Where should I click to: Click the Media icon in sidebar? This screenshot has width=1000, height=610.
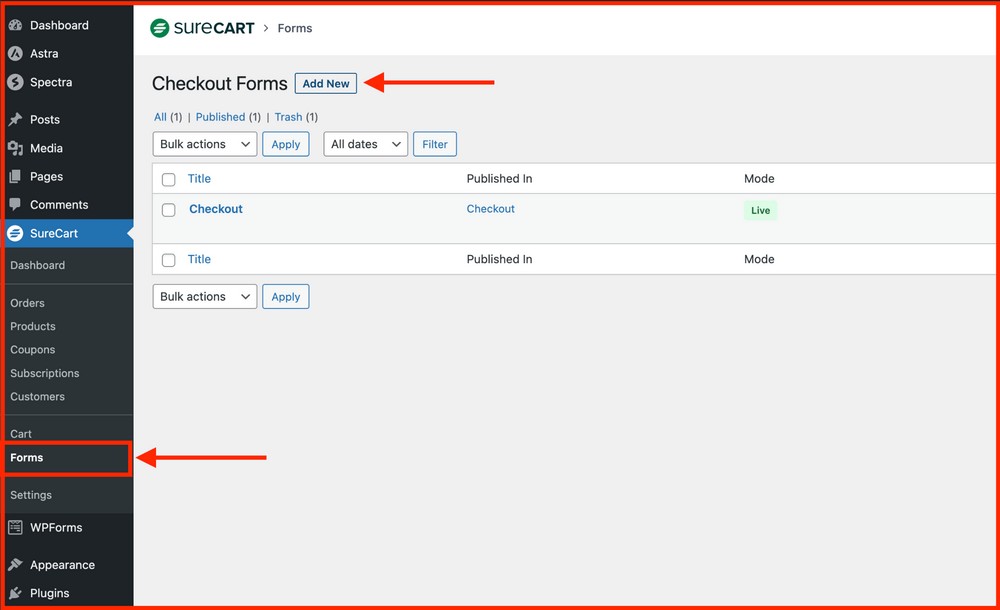point(15,148)
